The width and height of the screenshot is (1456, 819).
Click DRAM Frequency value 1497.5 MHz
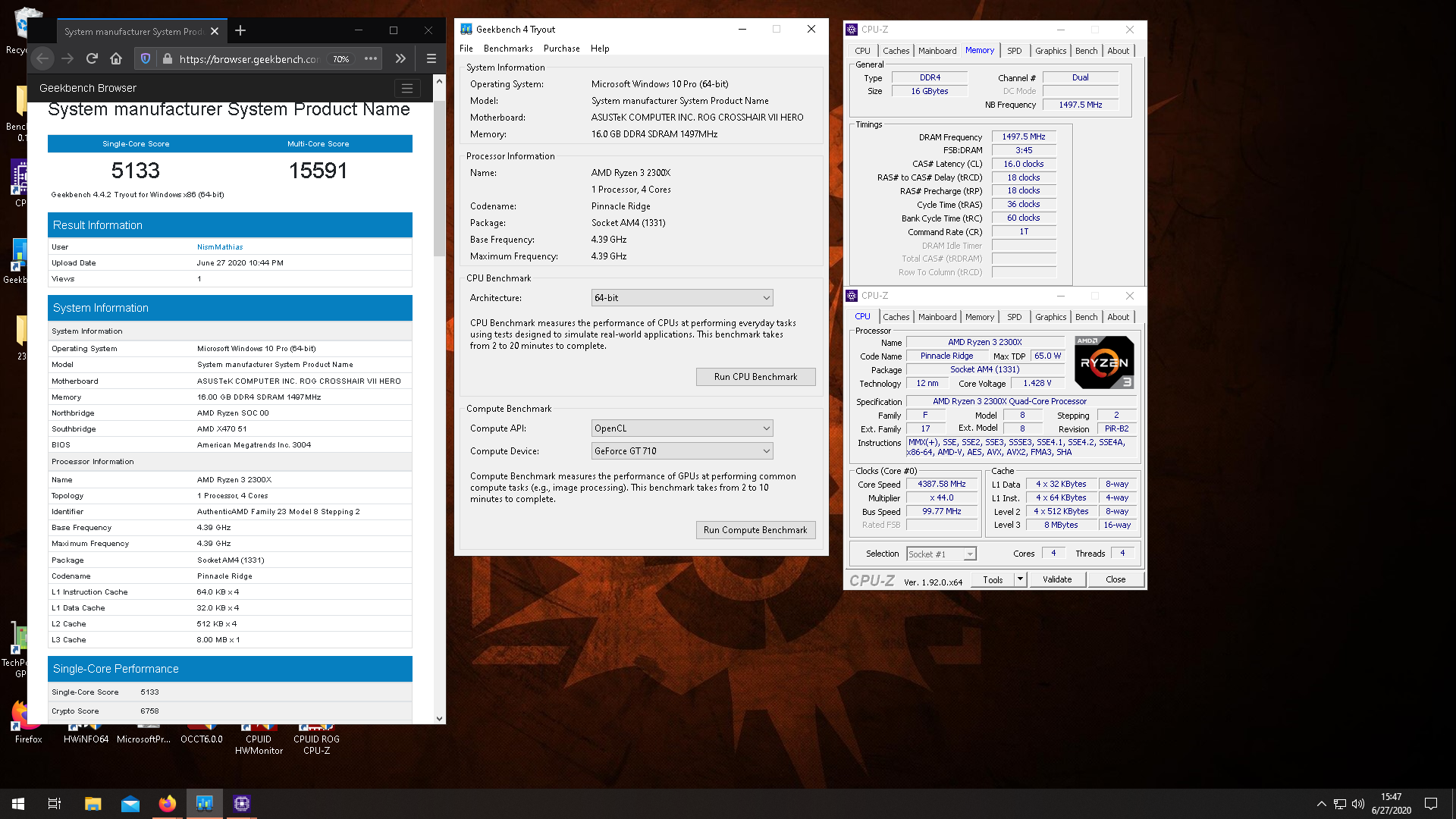coord(1024,136)
